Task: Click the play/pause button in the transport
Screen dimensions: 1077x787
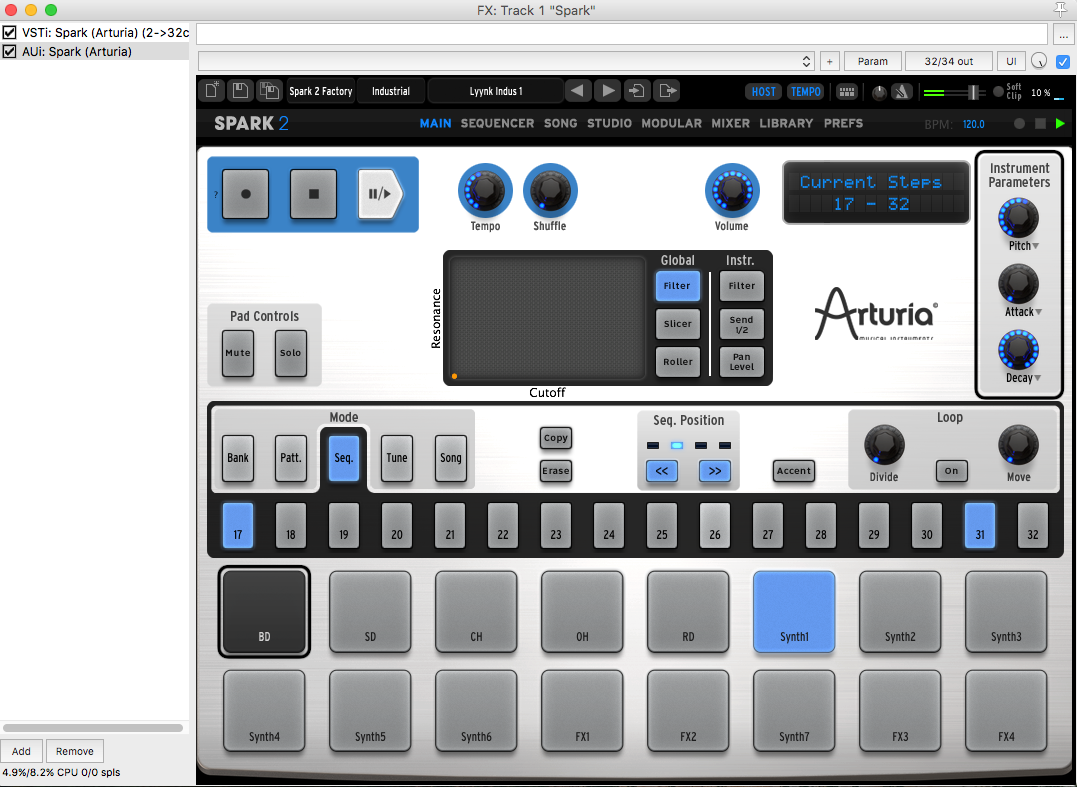Action: [x=380, y=194]
